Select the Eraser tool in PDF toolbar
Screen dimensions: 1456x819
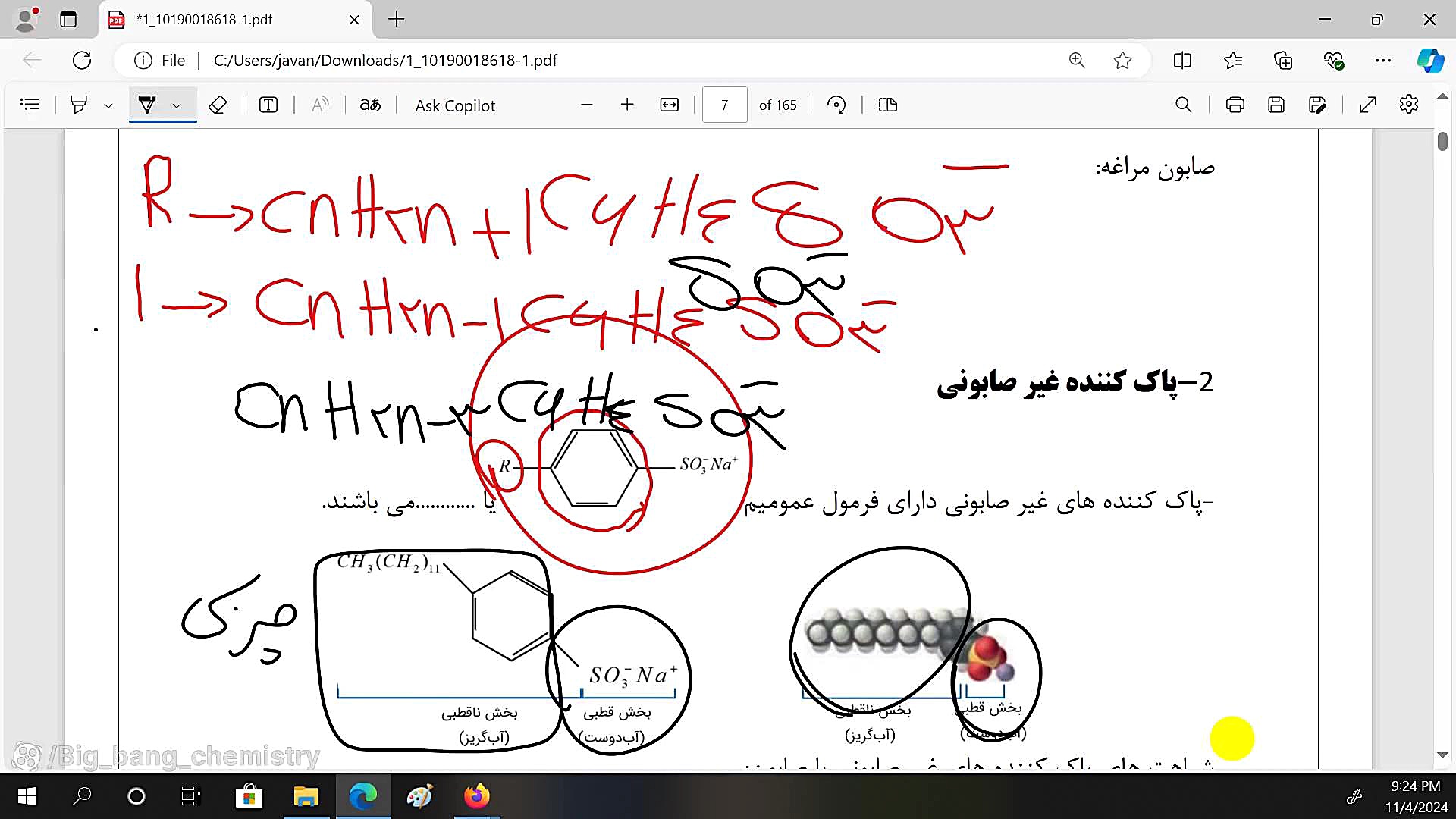[218, 105]
